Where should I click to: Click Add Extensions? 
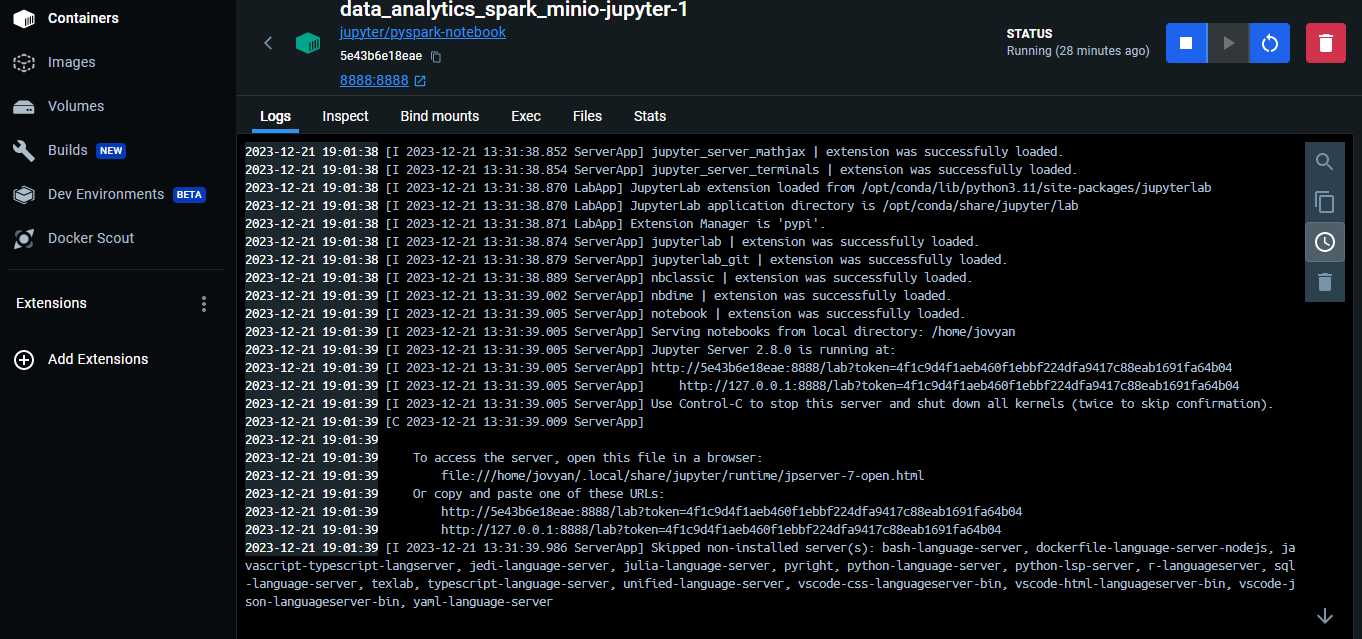click(97, 359)
